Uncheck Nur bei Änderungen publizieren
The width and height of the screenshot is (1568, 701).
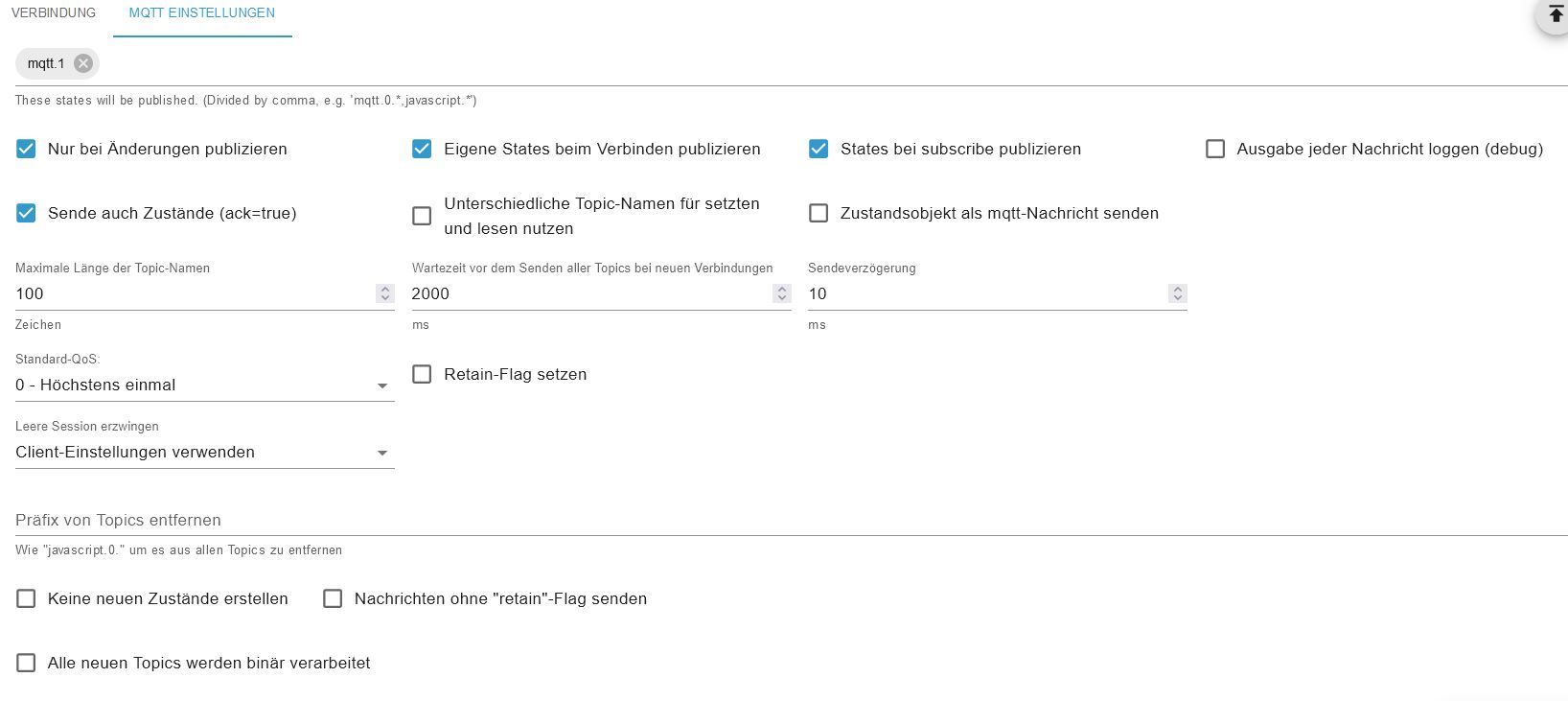point(26,149)
